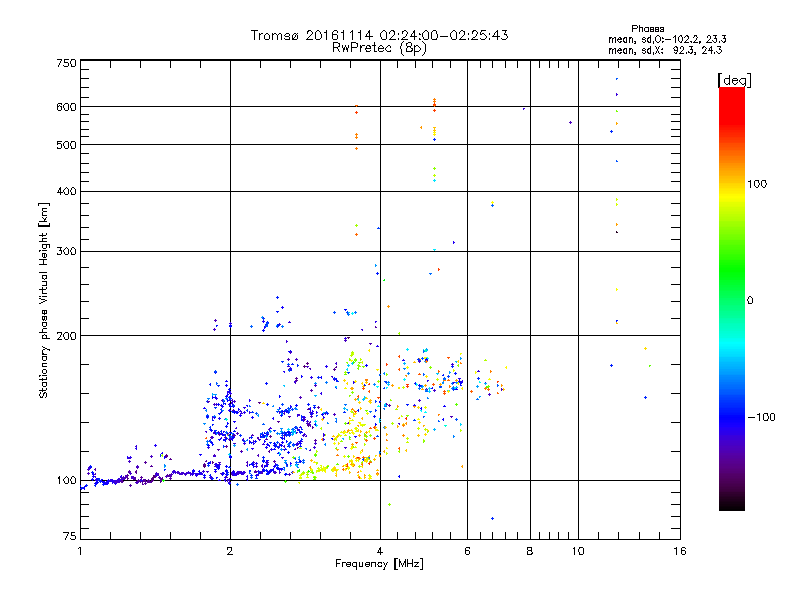Click the y-axis tick label '500'
Viewport: 800px width, 600px height.
click(x=66, y=145)
